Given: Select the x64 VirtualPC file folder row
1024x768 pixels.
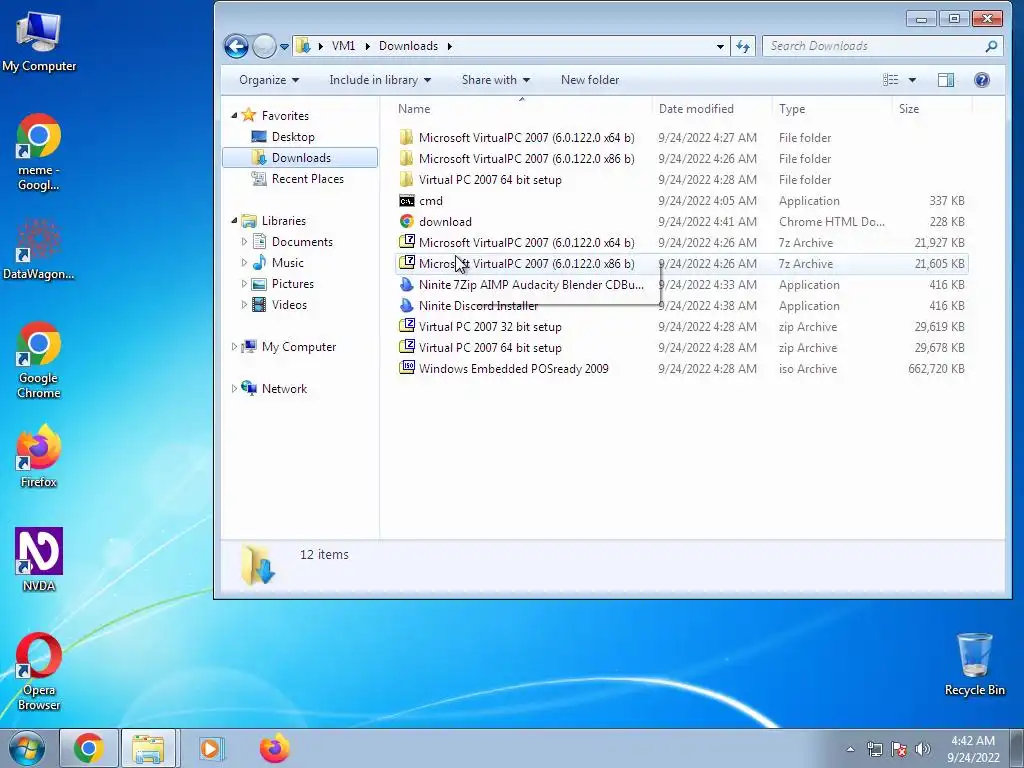Looking at the screenshot, I should click(681, 138).
